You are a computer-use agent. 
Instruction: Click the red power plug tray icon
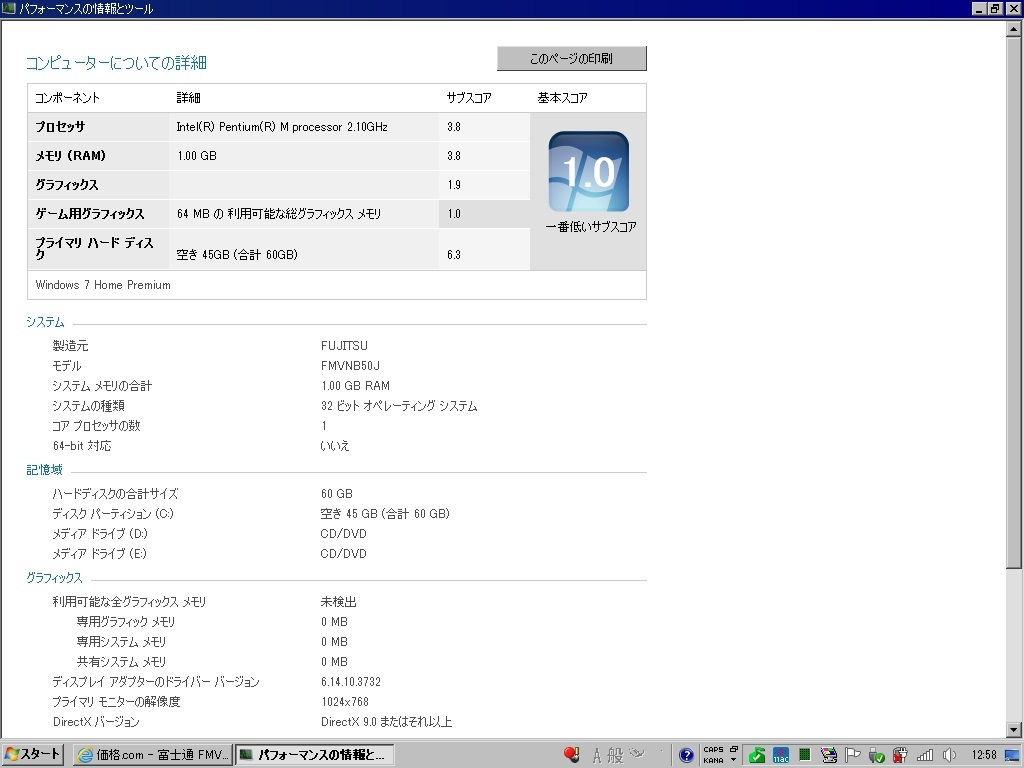click(900, 756)
